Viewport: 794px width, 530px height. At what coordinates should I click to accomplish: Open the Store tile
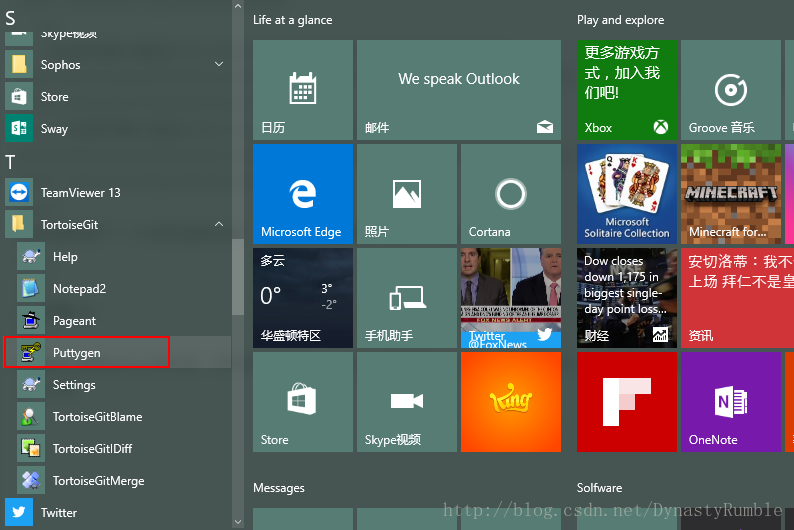[x=303, y=402]
